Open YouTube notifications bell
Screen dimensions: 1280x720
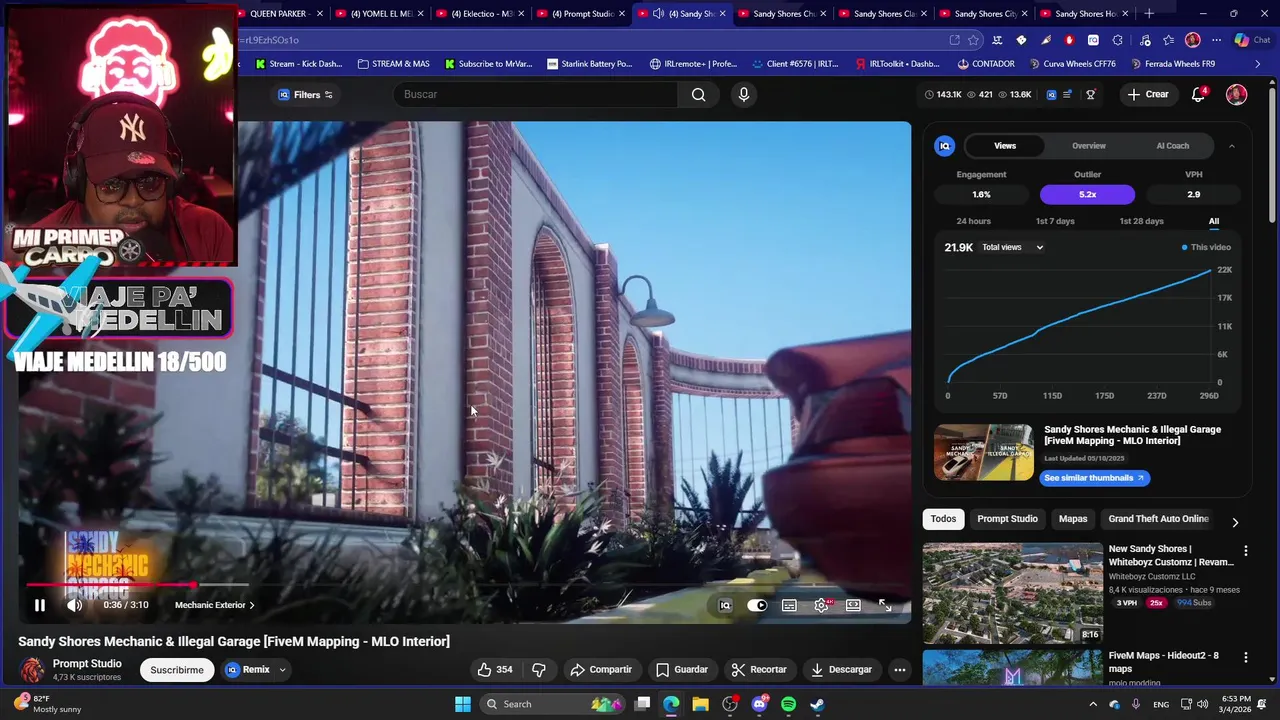pyautogui.click(x=1198, y=94)
